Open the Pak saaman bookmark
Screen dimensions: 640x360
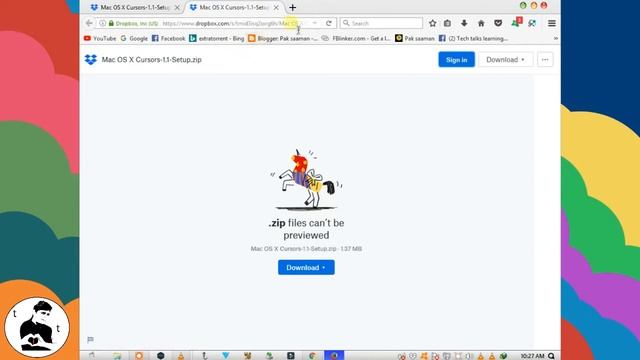point(415,38)
